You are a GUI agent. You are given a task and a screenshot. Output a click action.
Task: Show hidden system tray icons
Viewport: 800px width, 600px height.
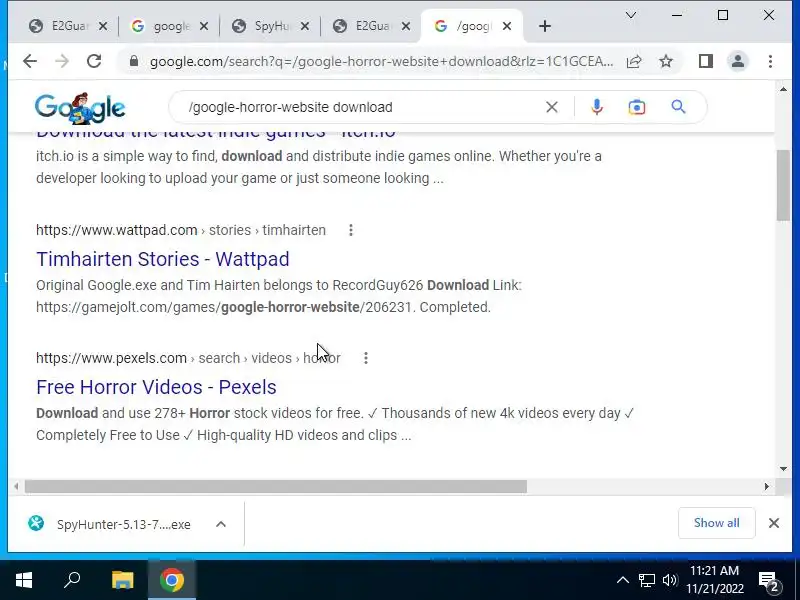[x=622, y=580]
